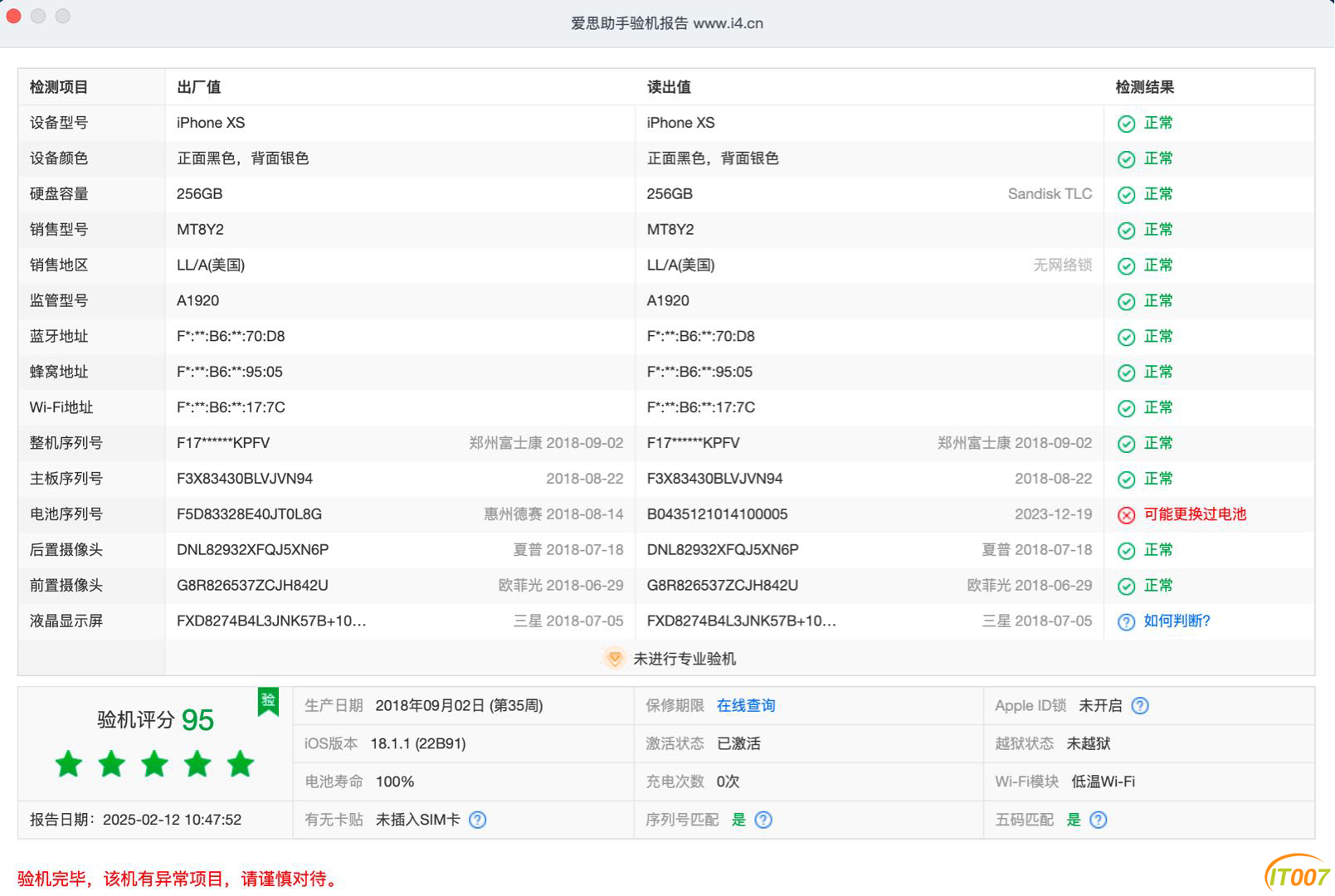Click the 未越狱 jailbreak status value
This screenshot has height=896, width=1335.
[1088, 744]
